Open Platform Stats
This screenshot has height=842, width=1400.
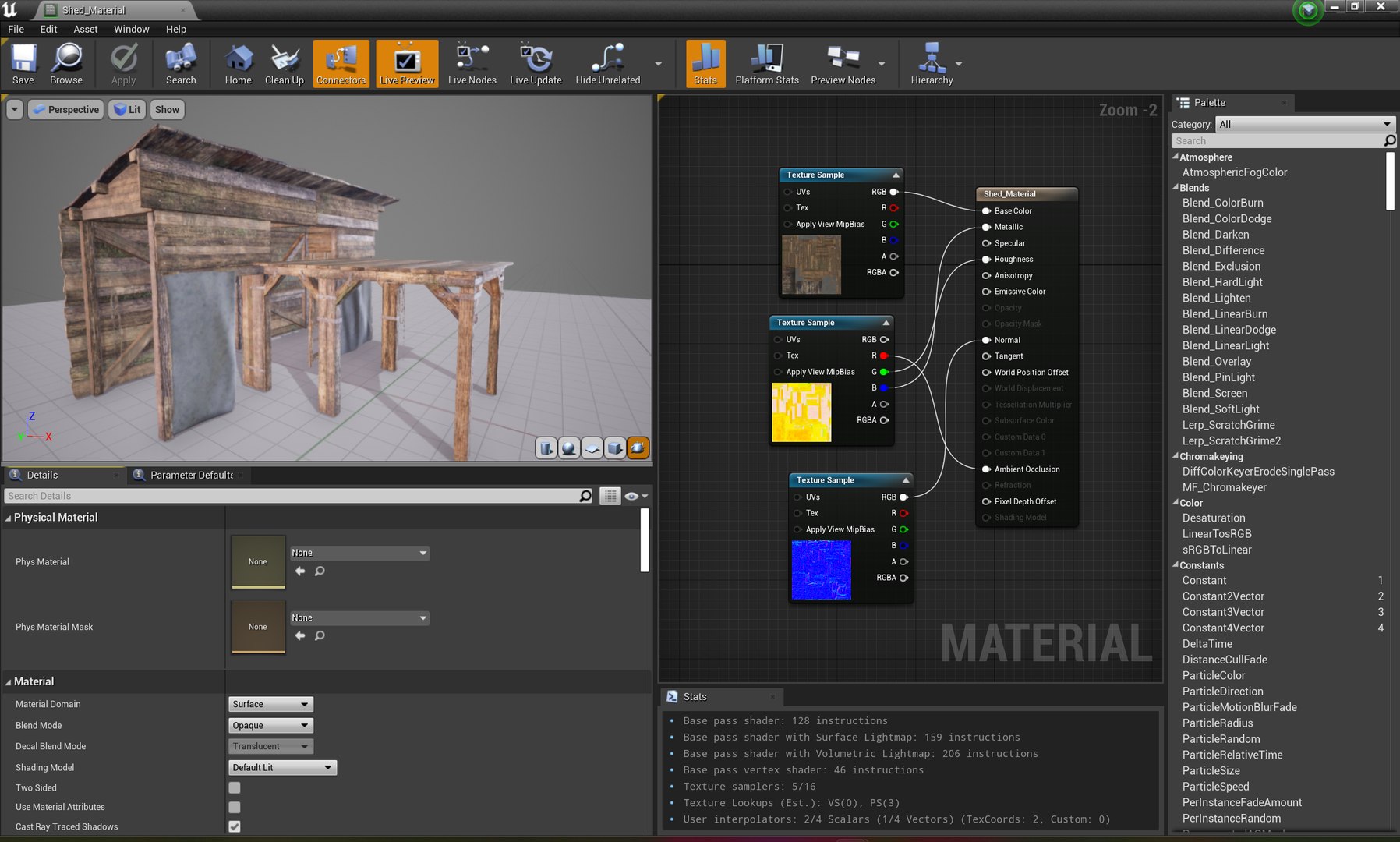(x=767, y=64)
